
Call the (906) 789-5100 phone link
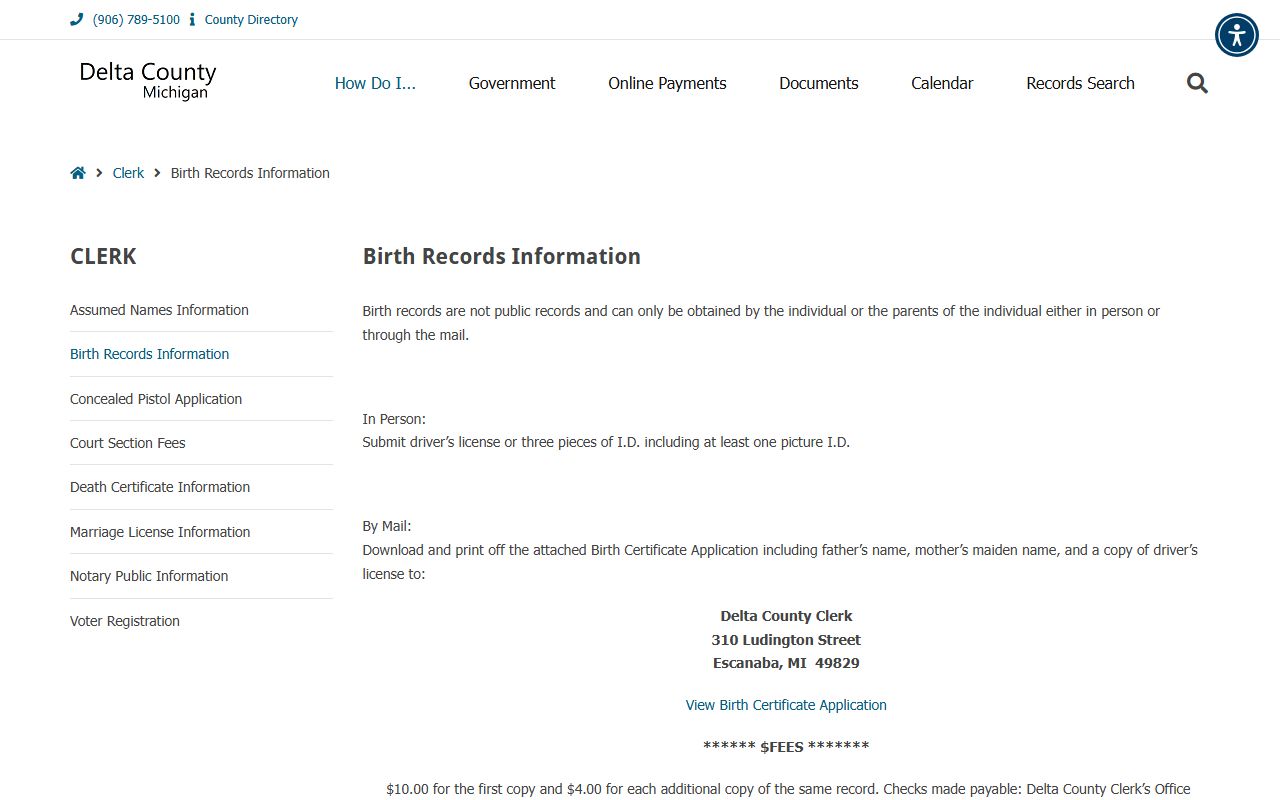coord(136,19)
